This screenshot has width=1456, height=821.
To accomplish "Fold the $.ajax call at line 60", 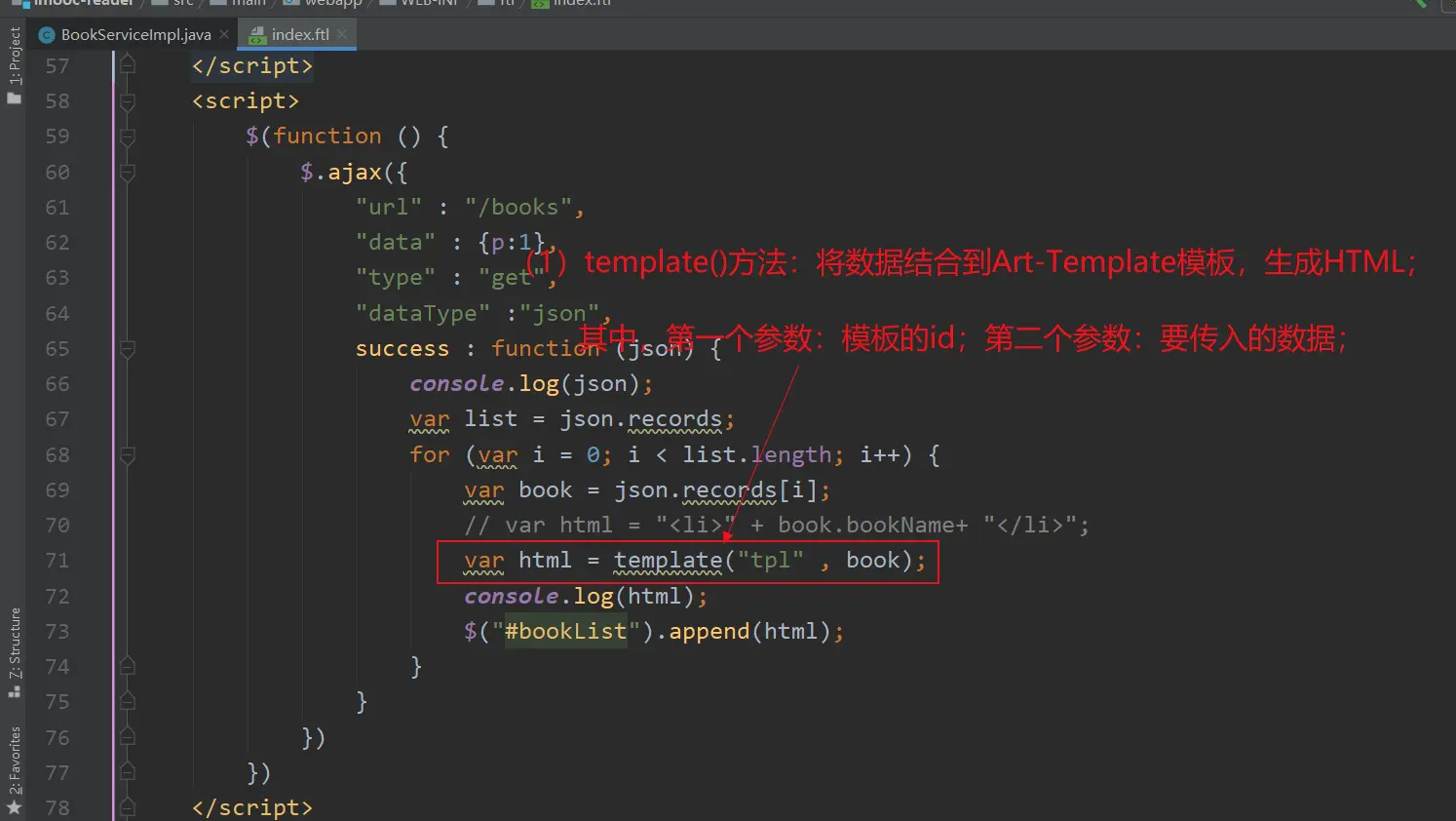I will 127,172.
